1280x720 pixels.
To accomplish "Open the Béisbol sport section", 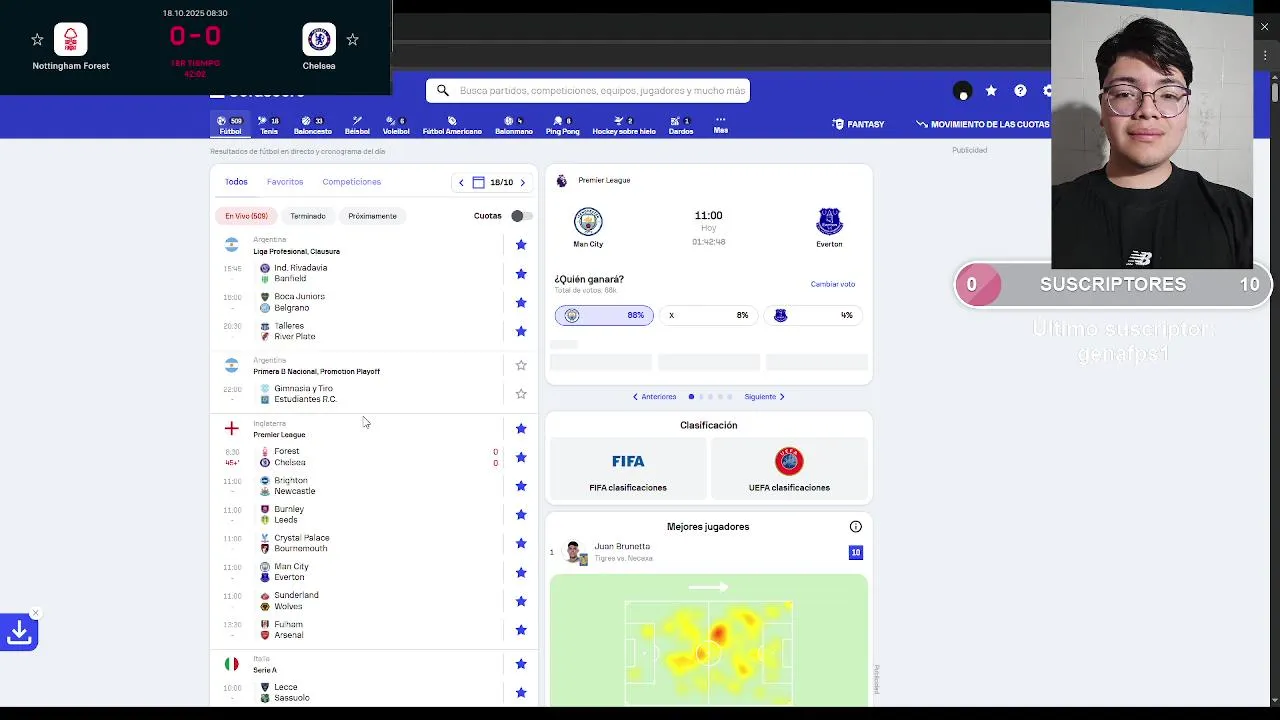I will pyautogui.click(x=357, y=125).
